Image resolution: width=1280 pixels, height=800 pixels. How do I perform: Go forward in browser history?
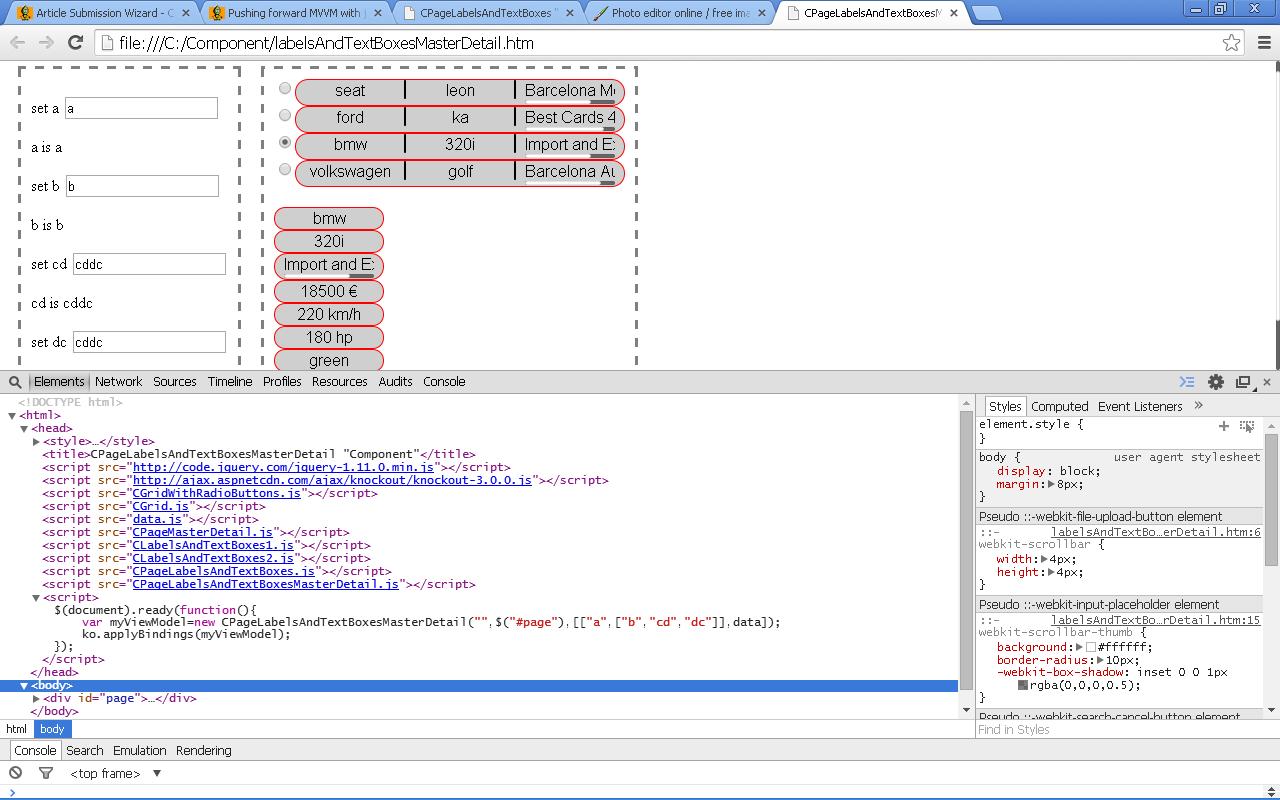pos(46,43)
